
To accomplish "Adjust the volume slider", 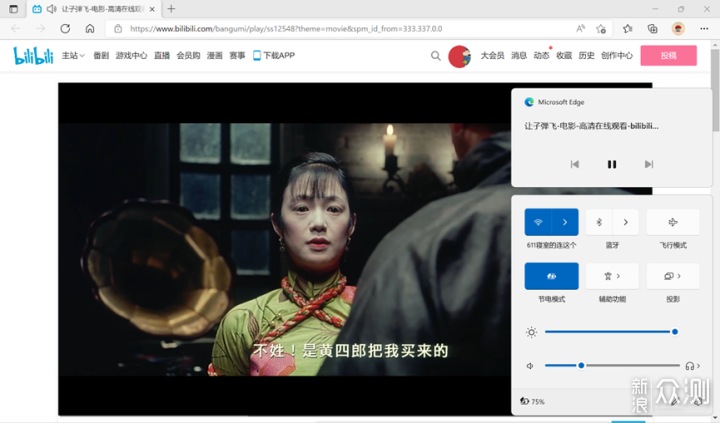I will point(612,366).
